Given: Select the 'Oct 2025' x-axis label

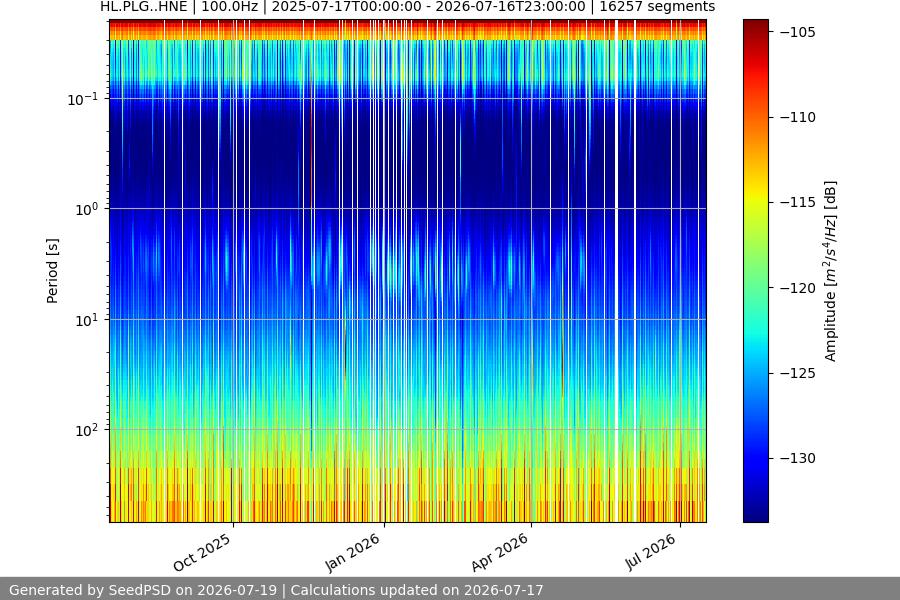Looking at the screenshot, I should point(202,552).
